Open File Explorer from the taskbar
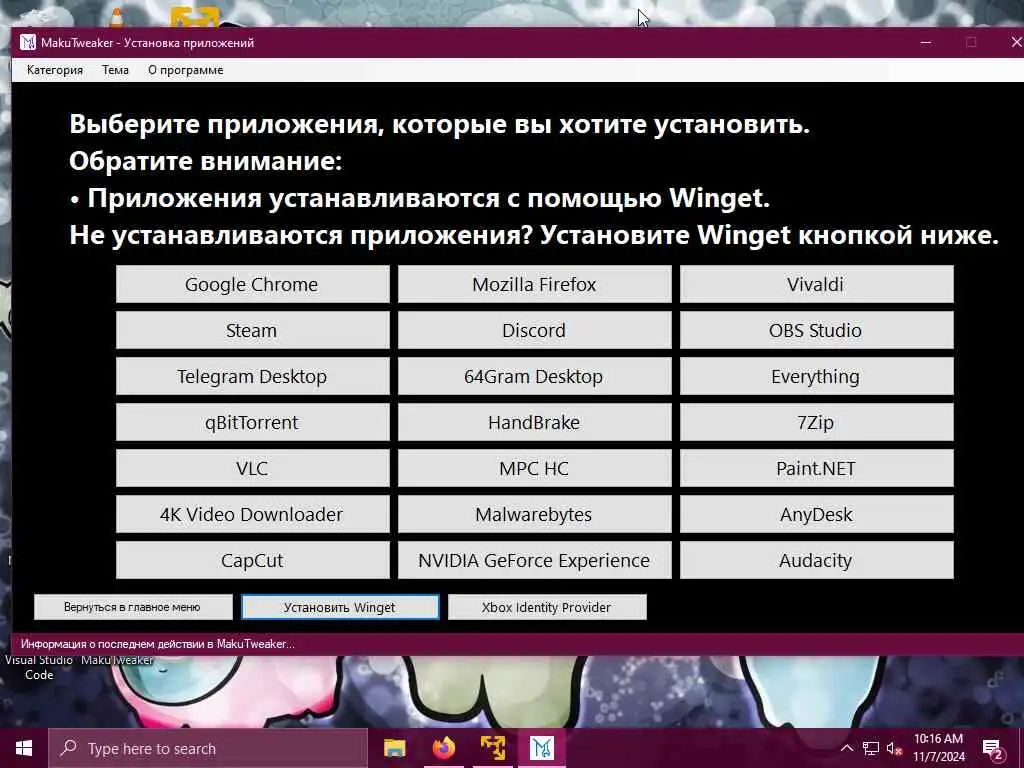1024x768 pixels. click(x=394, y=748)
